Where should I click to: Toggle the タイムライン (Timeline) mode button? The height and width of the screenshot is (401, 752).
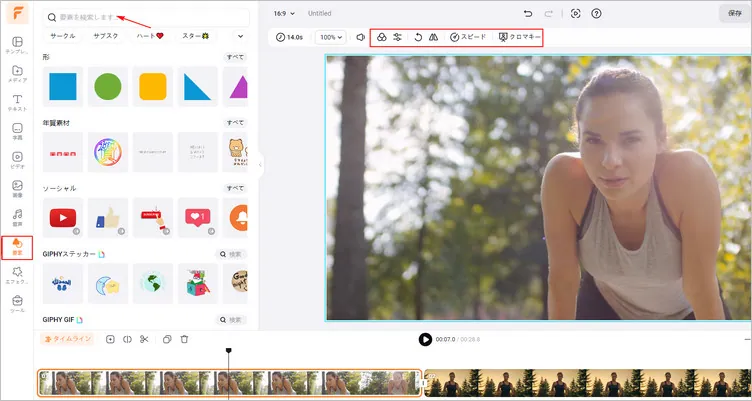67,339
